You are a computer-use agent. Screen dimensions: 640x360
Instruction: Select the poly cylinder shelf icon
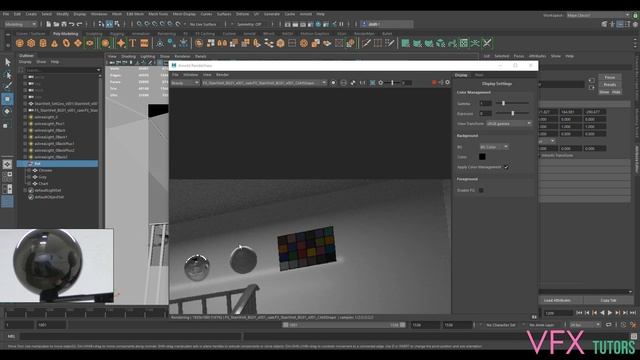(43, 43)
